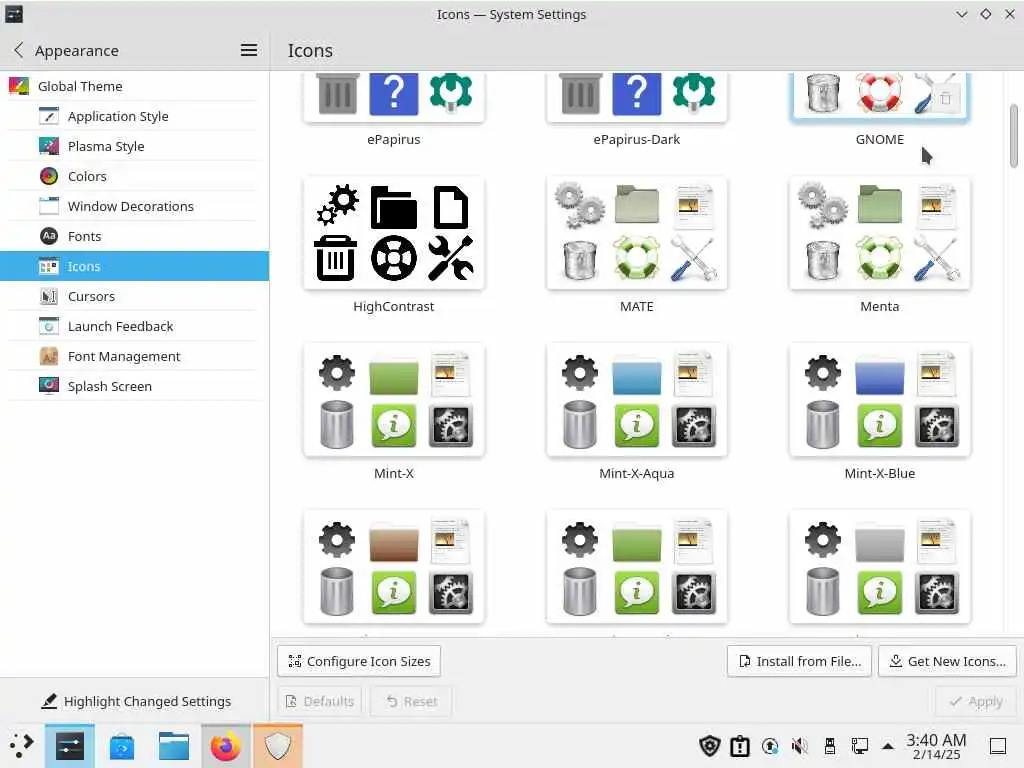1024x768 pixels.
Task: Click the Cursors sidebar icon
Action: 49,296
